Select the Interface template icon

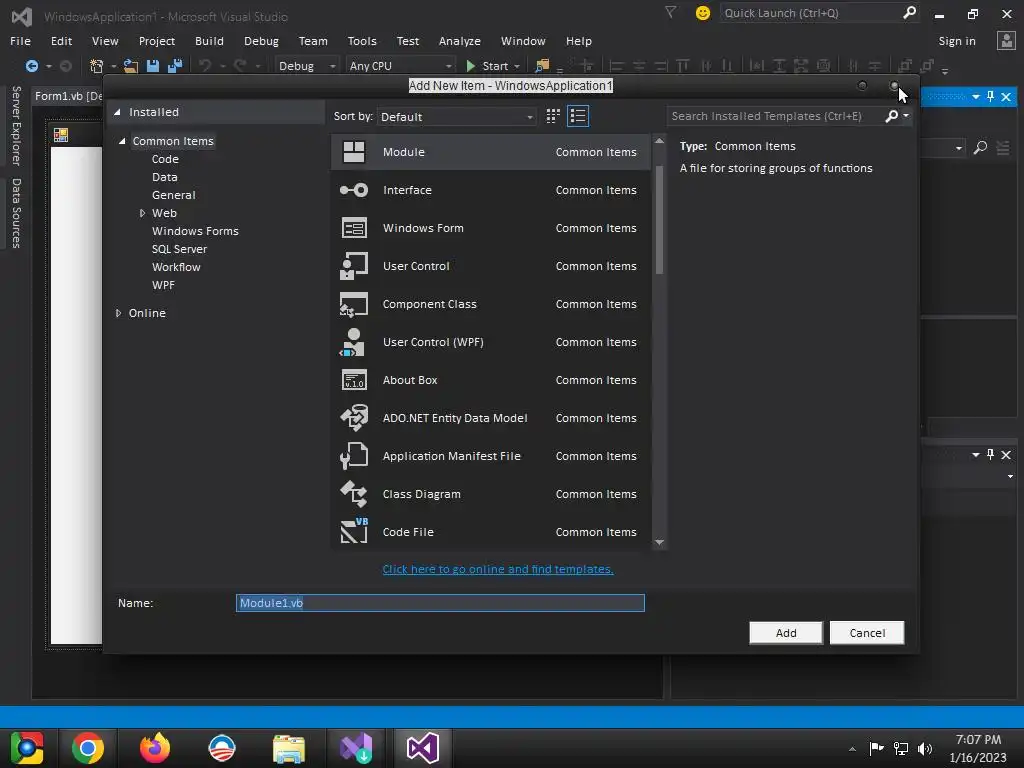pos(354,190)
